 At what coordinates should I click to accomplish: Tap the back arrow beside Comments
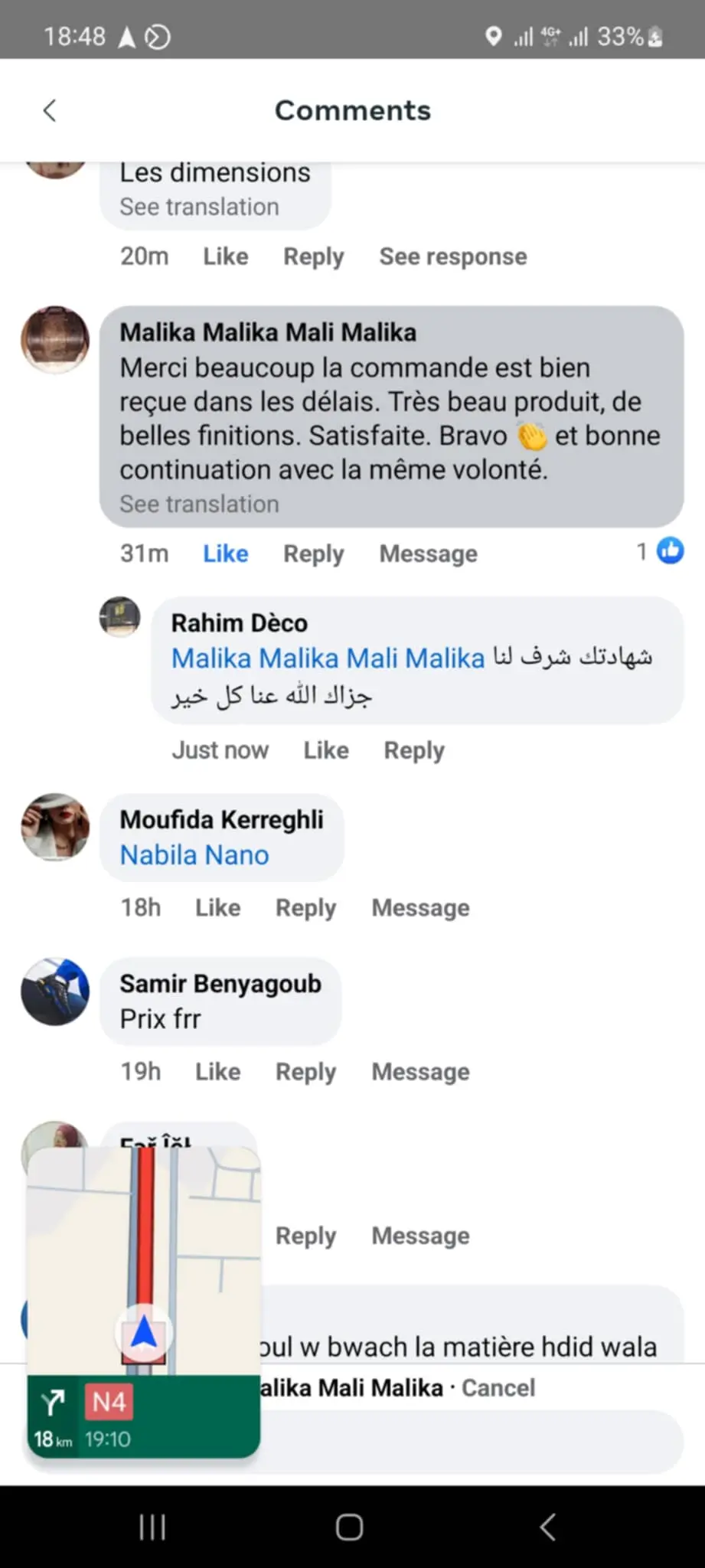tap(50, 110)
